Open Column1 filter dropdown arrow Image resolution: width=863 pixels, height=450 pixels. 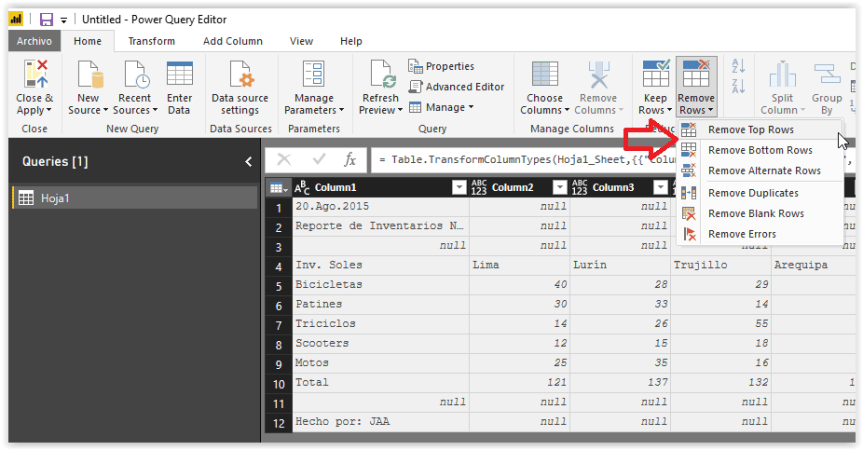459,188
